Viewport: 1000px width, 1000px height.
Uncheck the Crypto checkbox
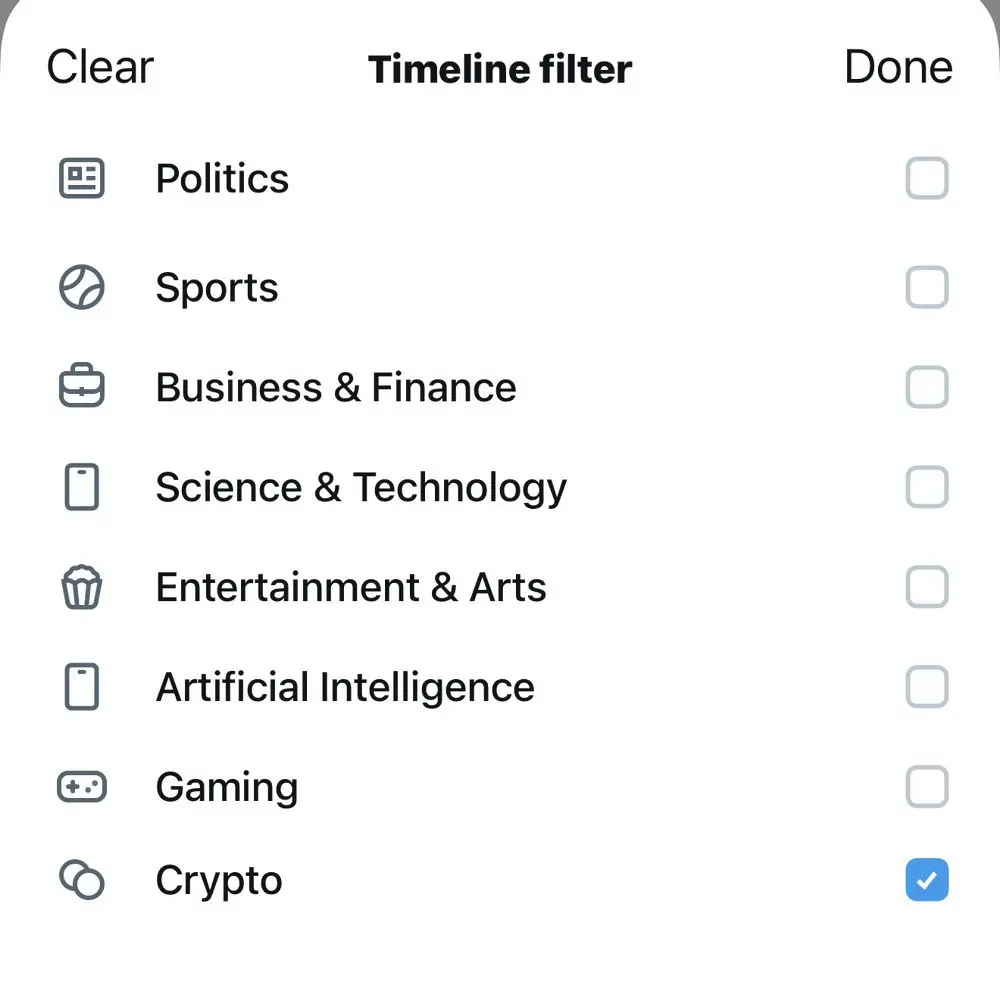926,881
